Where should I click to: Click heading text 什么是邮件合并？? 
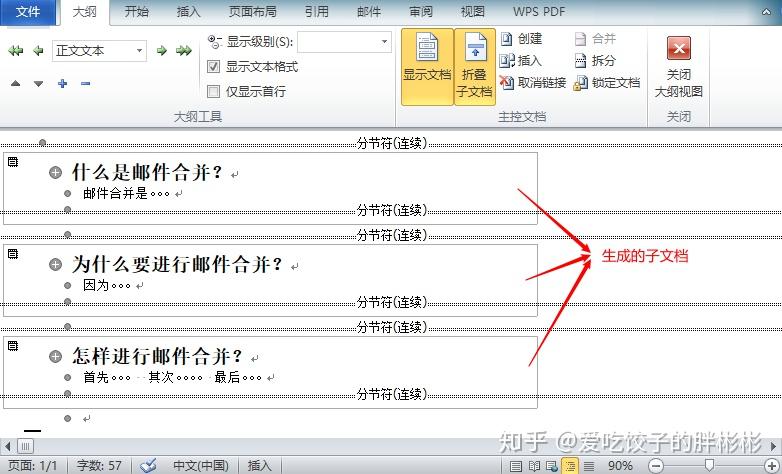click(148, 173)
